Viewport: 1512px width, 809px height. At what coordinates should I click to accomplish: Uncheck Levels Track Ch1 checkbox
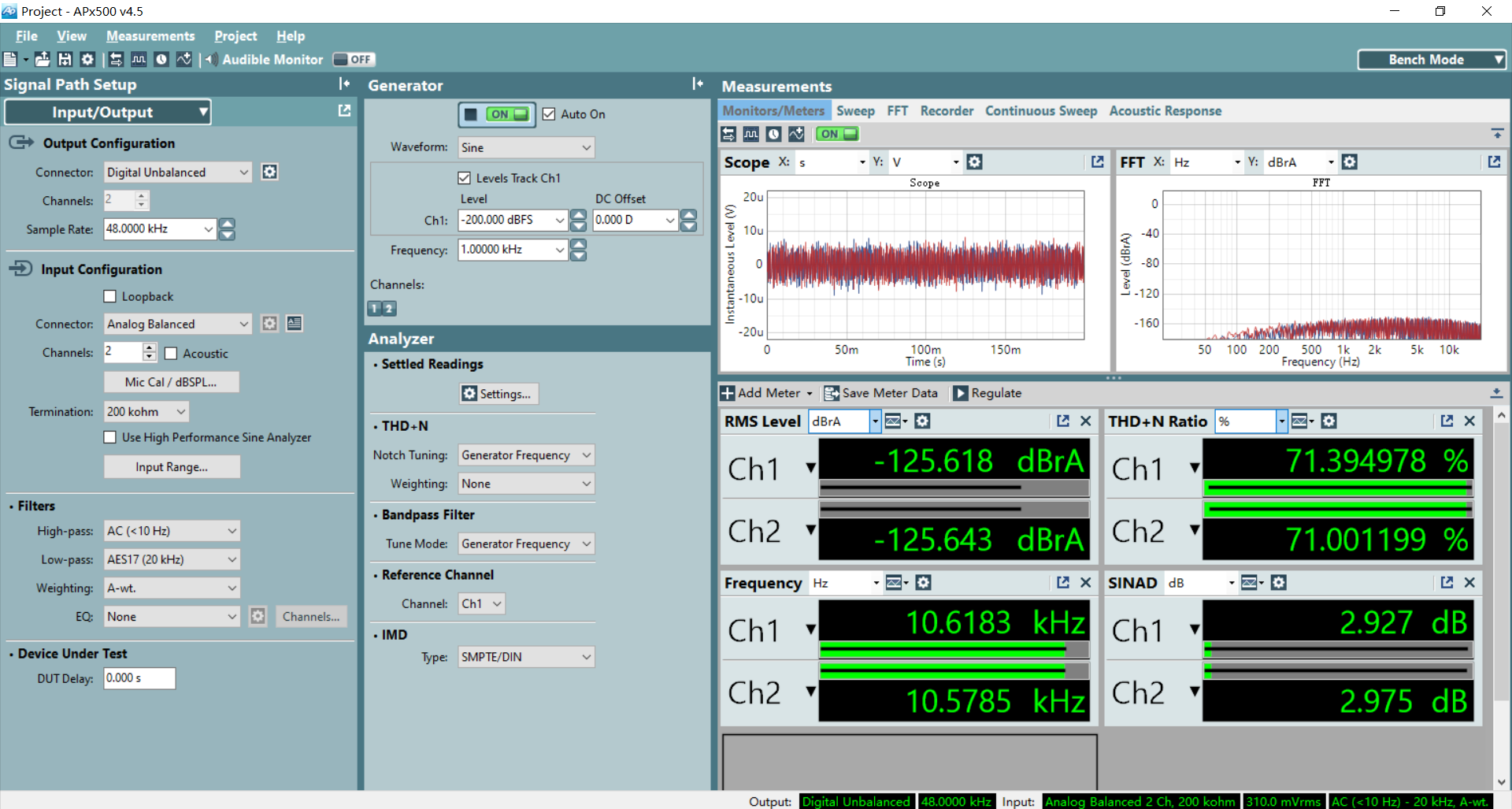[x=465, y=178]
